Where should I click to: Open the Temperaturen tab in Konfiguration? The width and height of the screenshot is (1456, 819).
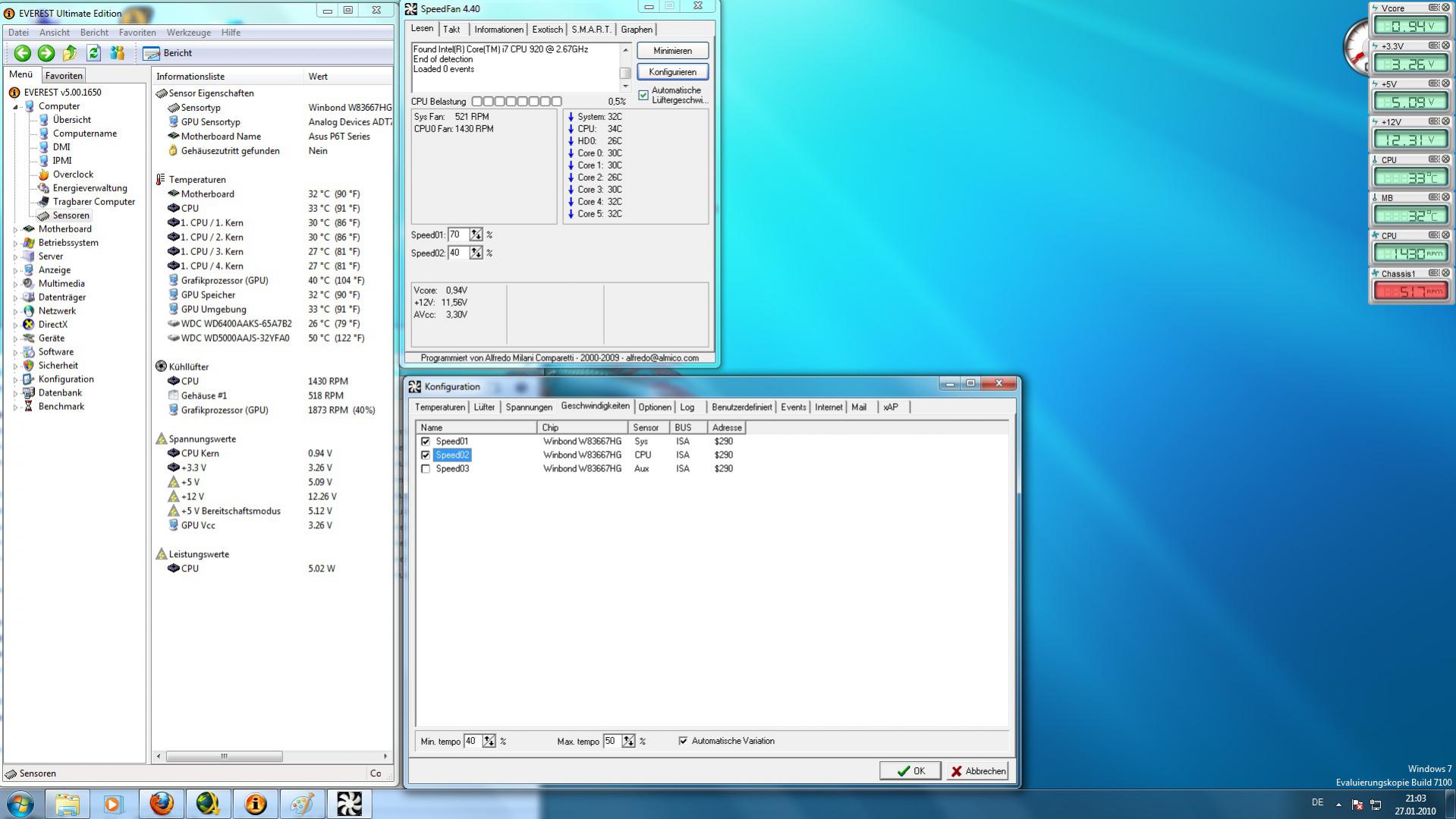tap(440, 408)
